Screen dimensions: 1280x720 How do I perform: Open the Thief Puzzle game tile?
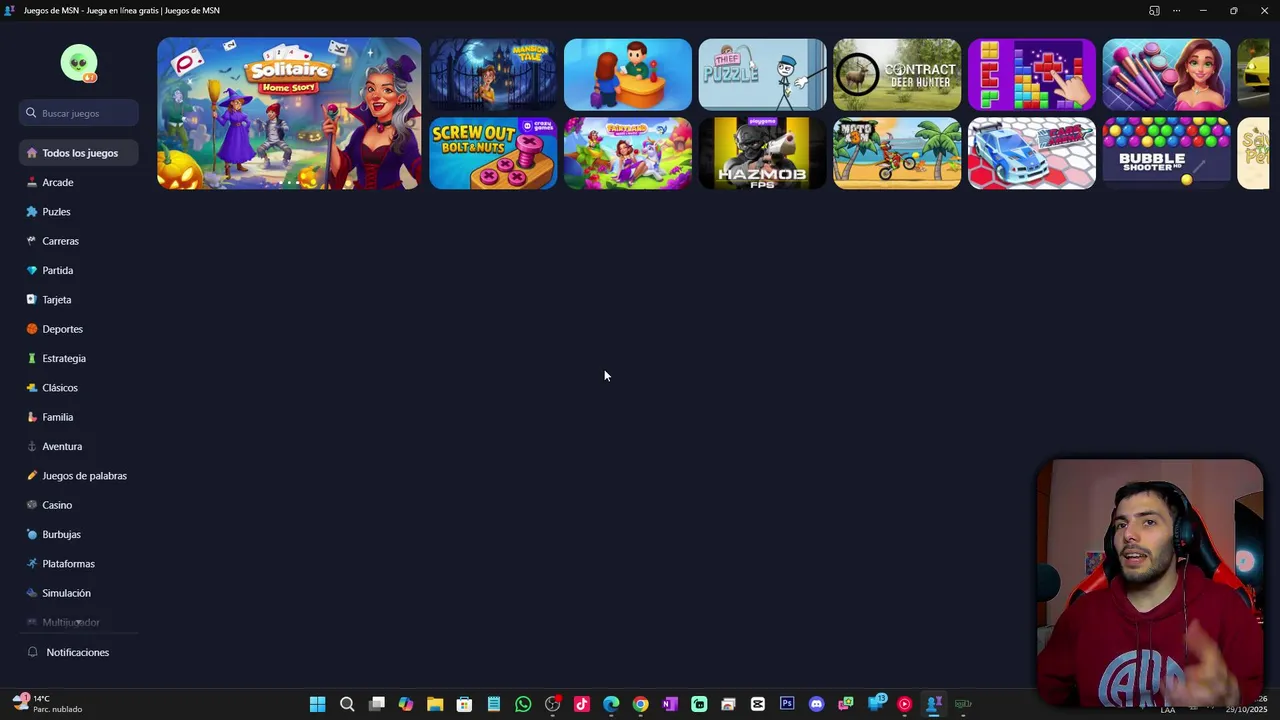click(762, 74)
